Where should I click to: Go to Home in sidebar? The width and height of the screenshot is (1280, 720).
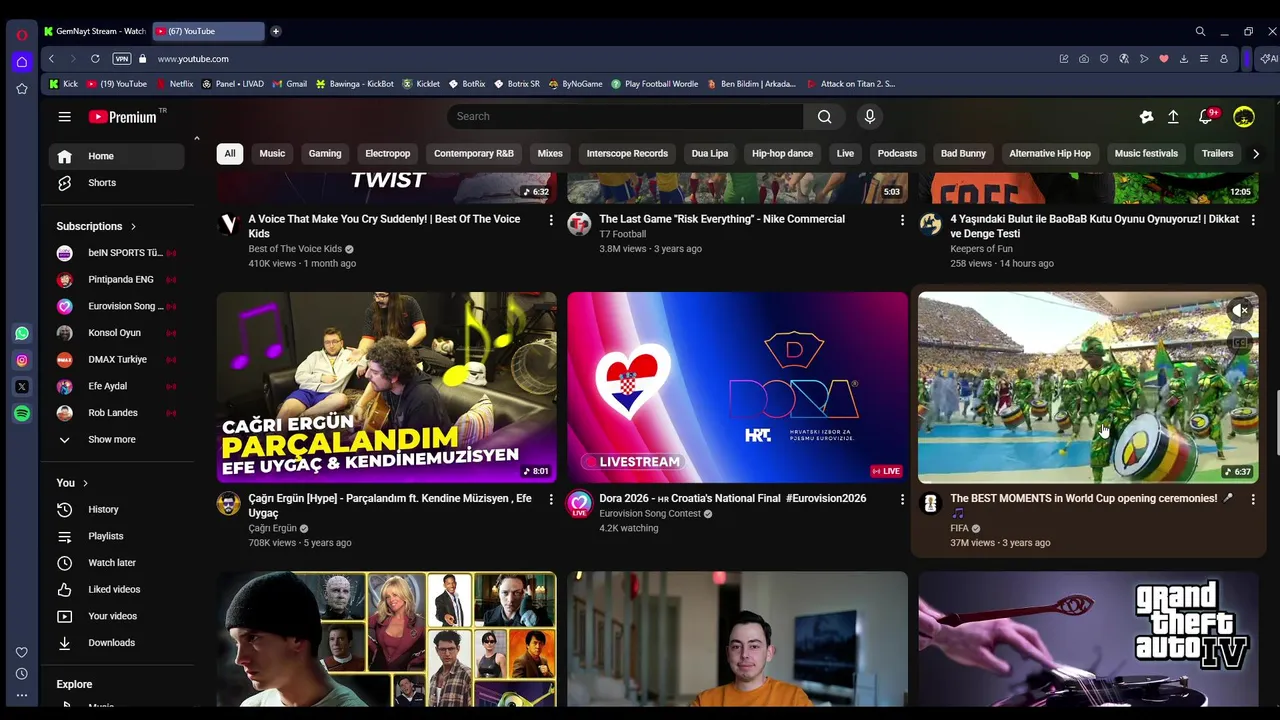pos(116,156)
